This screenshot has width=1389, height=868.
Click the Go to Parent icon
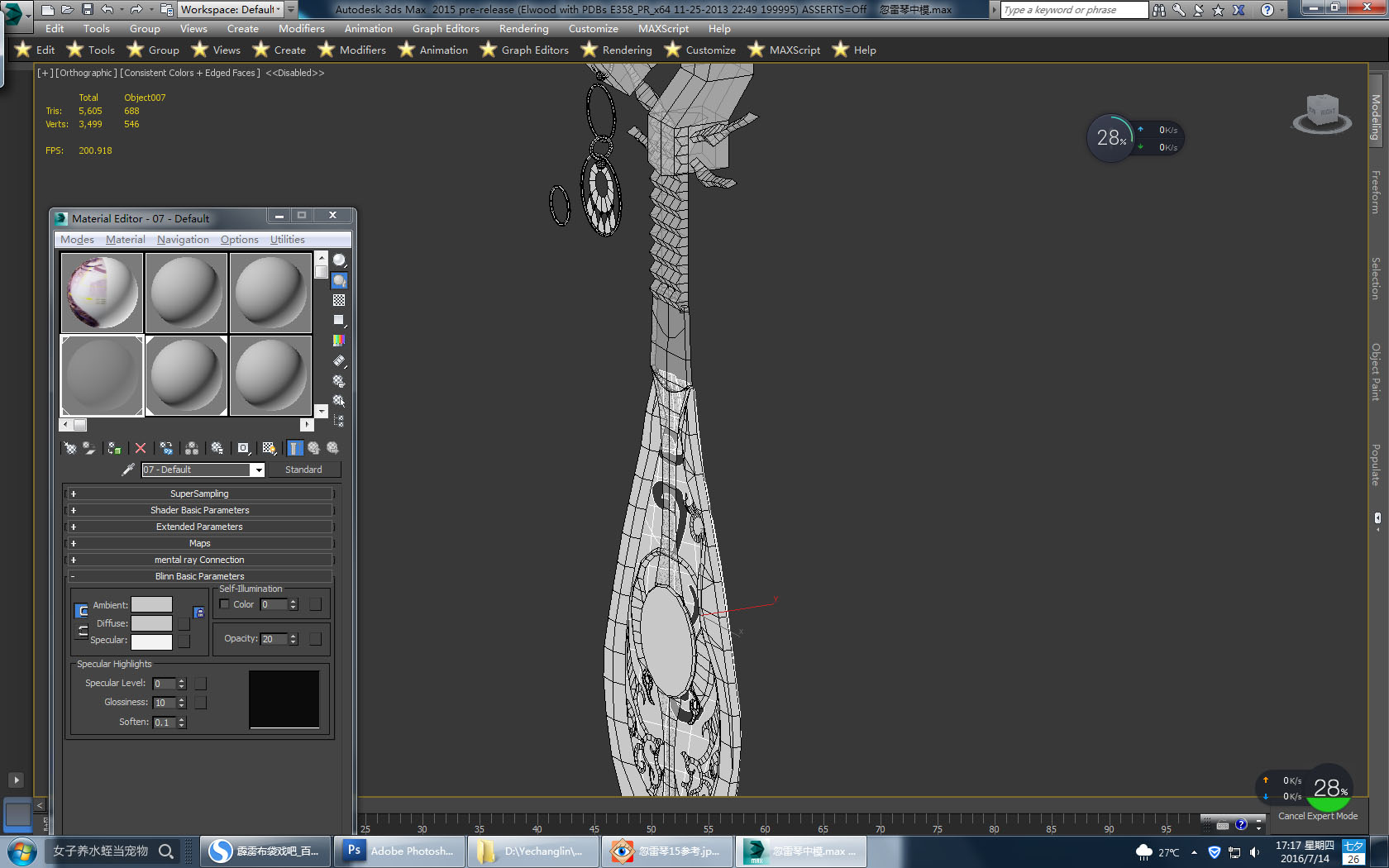[x=313, y=448]
